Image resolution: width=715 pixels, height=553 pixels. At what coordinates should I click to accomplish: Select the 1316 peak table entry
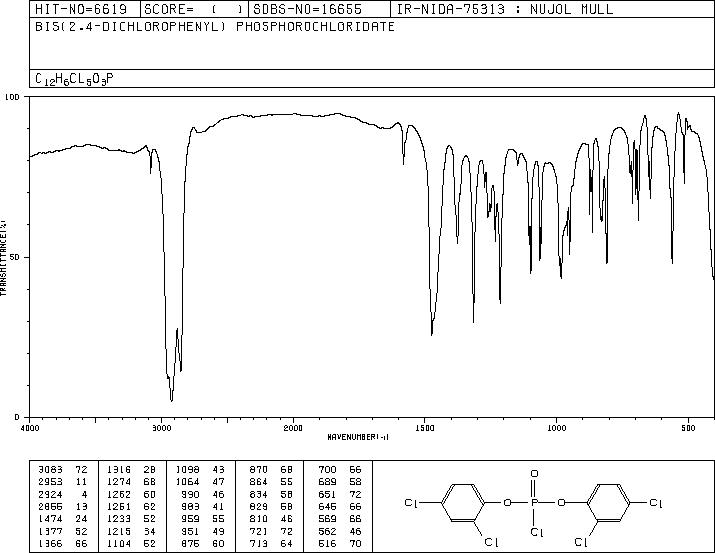click(x=131, y=470)
